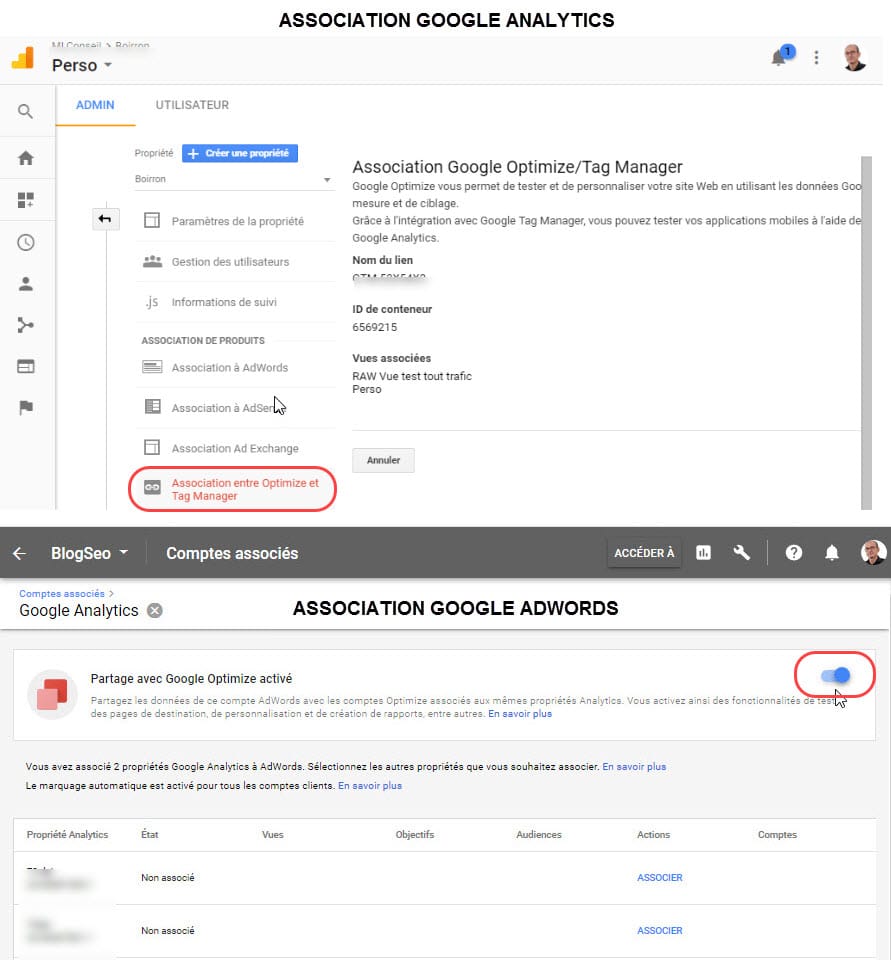Open Paramètres de la propriété
The image size is (891, 960).
(238, 221)
